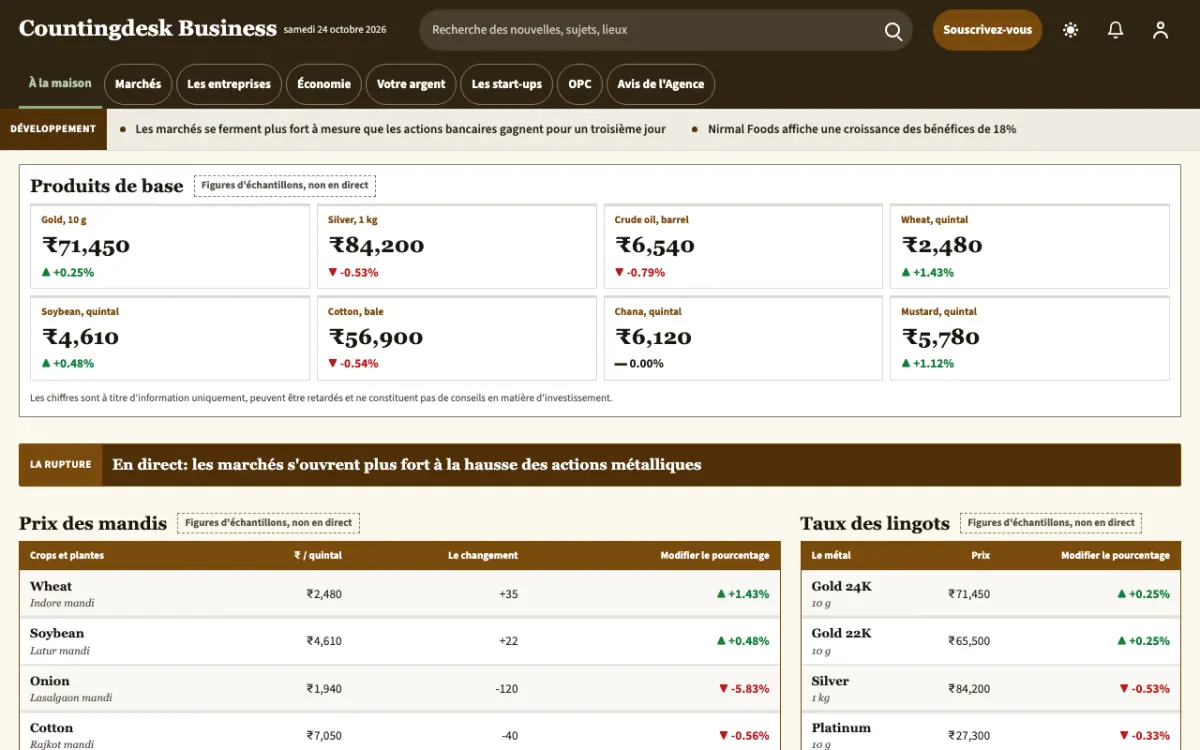Click the Souscrivez-vous button
This screenshot has height=750, width=1200.
[x=988, y=30]
